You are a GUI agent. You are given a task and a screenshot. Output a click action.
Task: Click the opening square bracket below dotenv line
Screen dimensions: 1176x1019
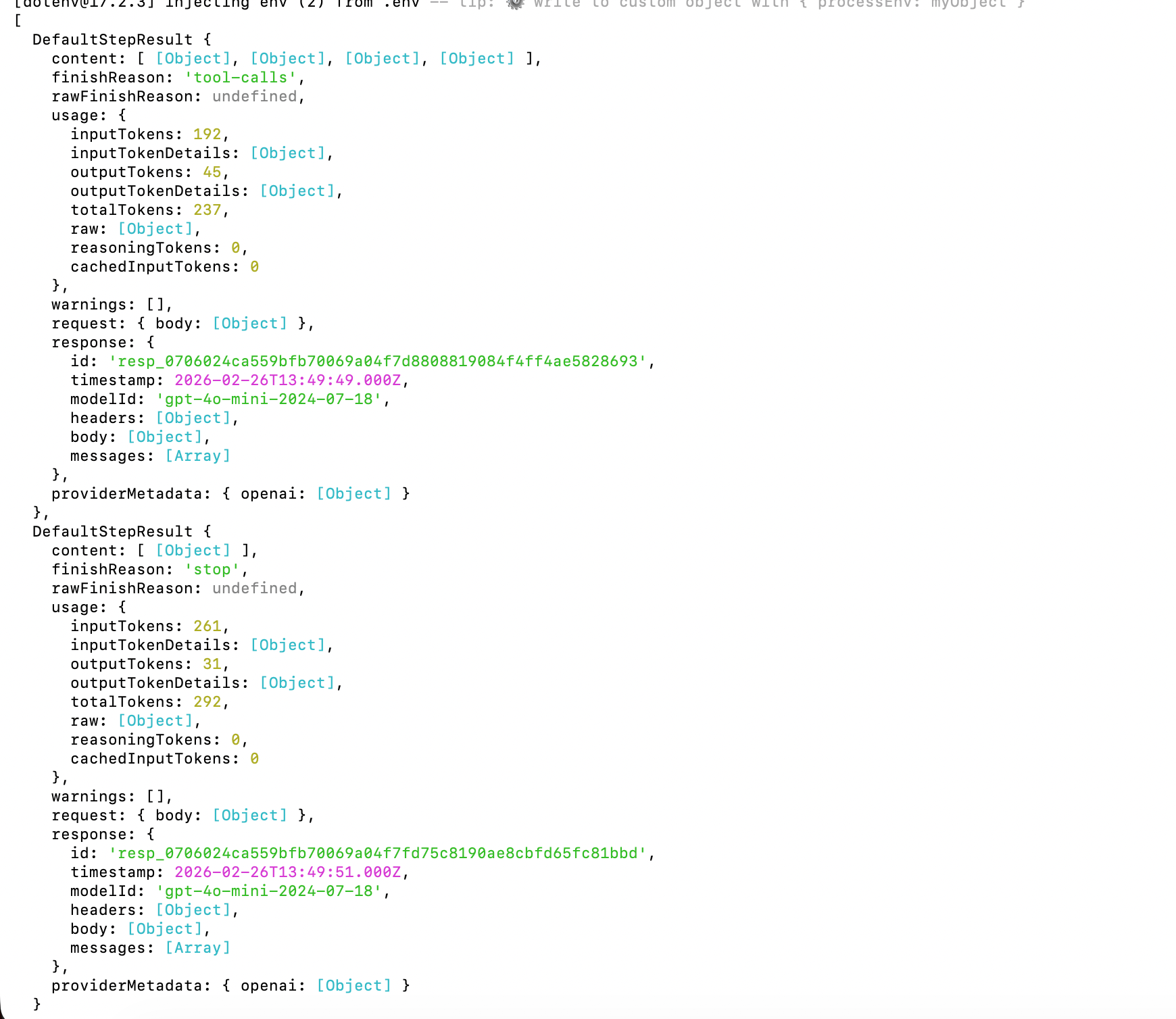click(18, 21)
